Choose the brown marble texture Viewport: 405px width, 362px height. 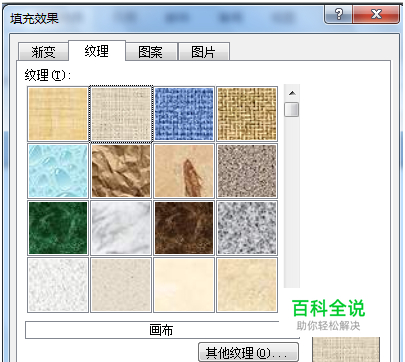(x=184, y=228)
